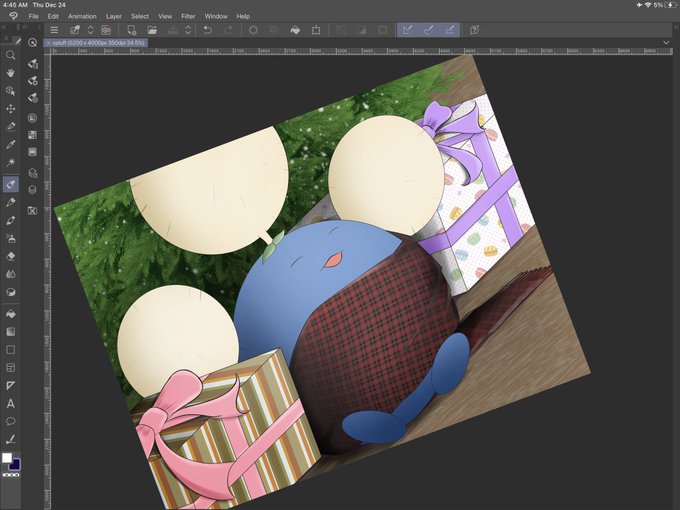The image size is (680, 510).
Task: Open the Help menu
Action: (243, 16)
